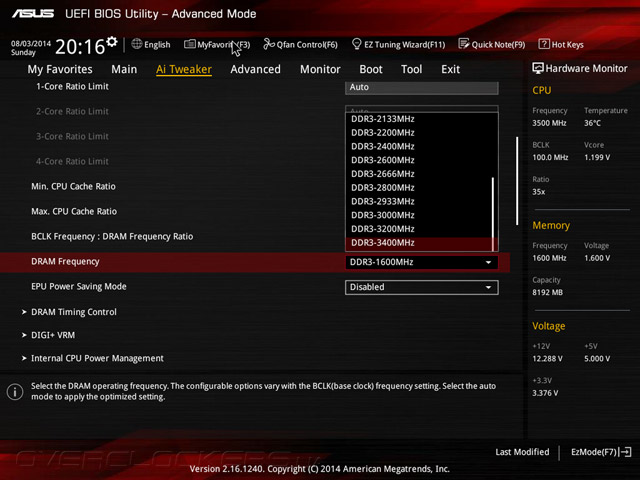Click the Ratio value 35x
640x480 pixels.
point(538,191)
